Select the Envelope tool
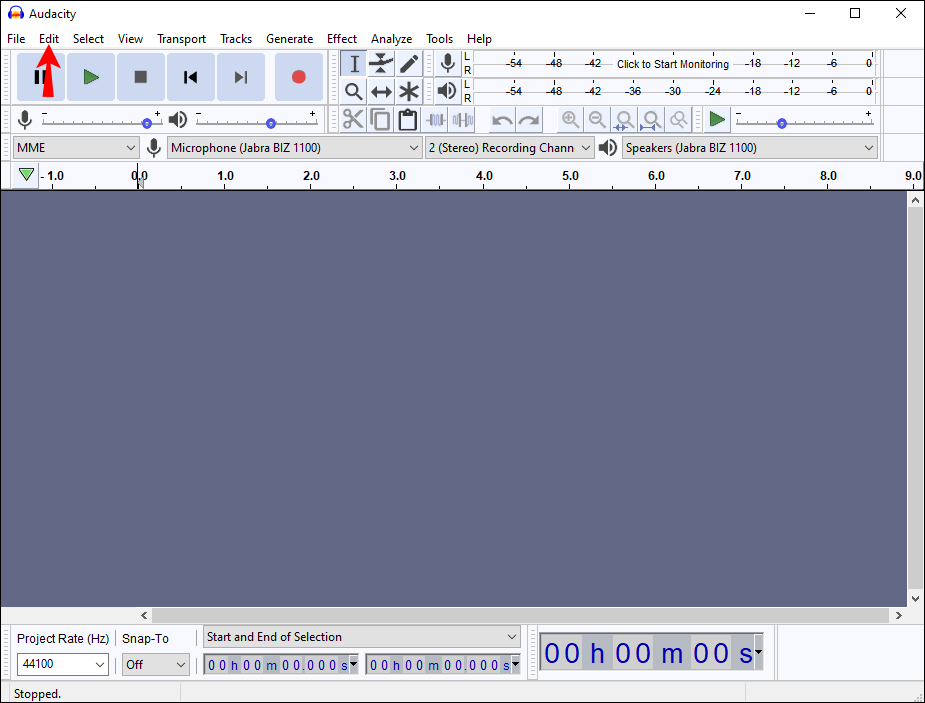Image resolution: width=925 pixels, height=703 pixels. click(381, 64)
